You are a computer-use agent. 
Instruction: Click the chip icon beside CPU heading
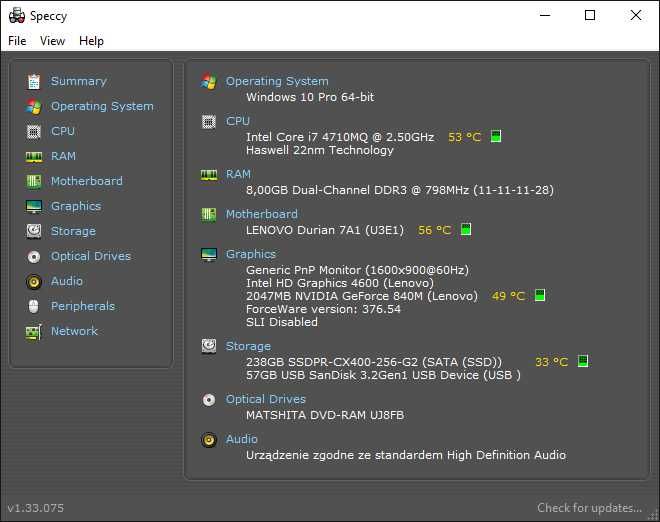click(x=209, y=122)
